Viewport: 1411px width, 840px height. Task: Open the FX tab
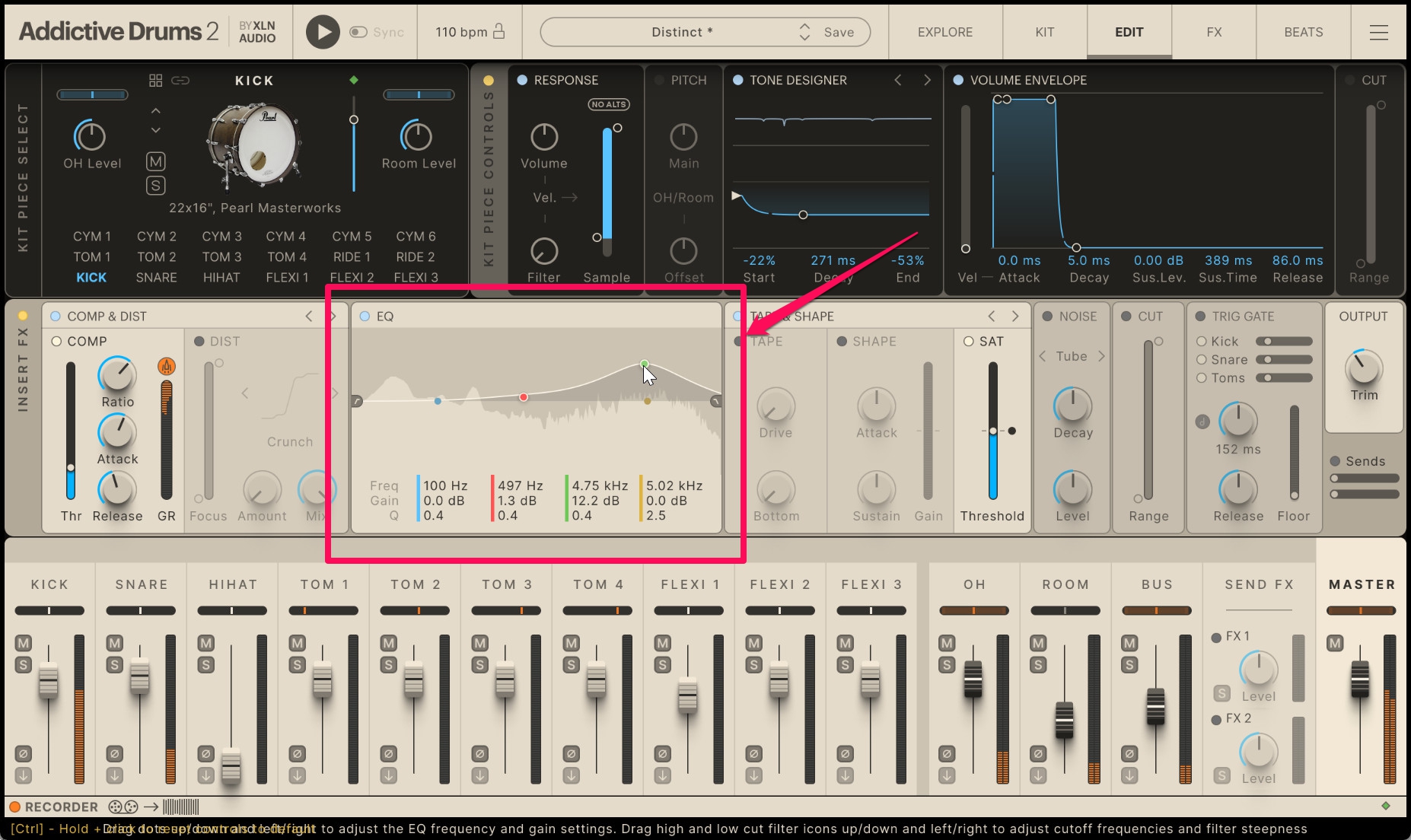(x=1215, y=32)
